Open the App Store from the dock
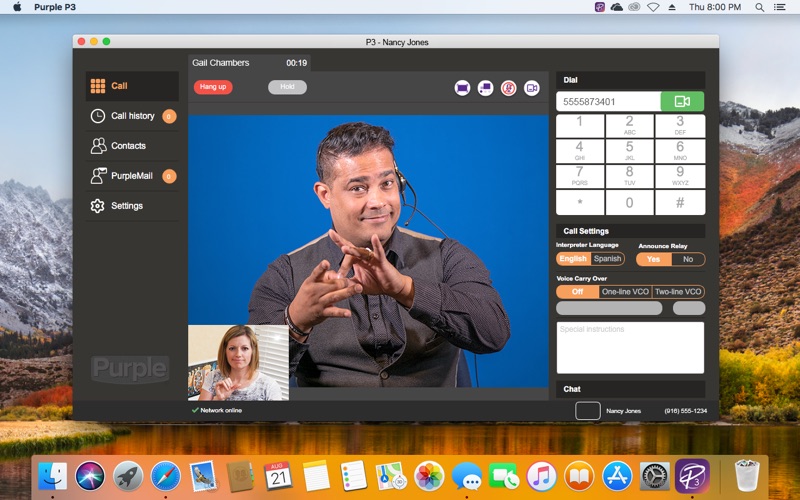Screen dimensions: 800x500 pos(617,476)
